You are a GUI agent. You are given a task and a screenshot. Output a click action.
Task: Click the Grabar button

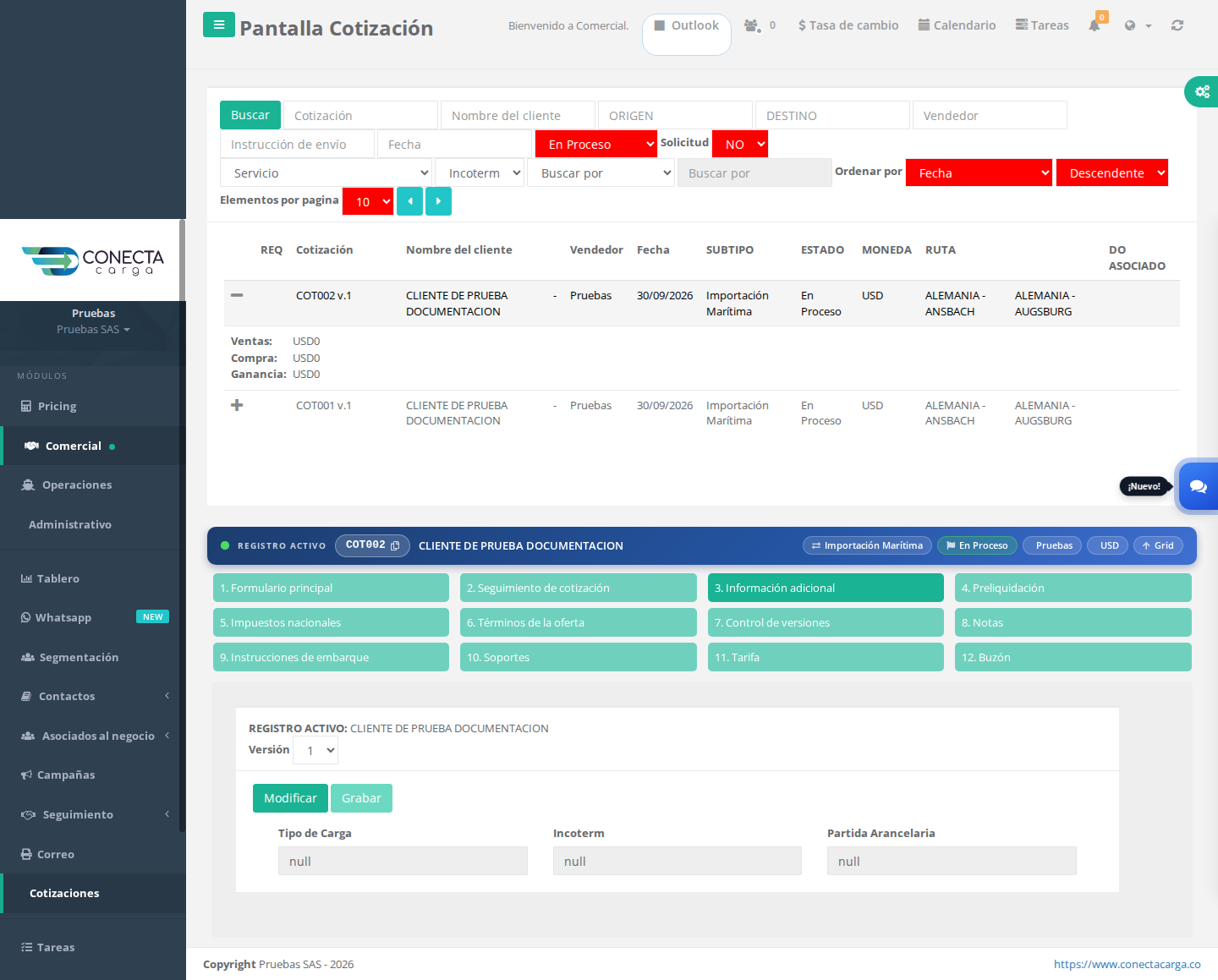(361, 798)
